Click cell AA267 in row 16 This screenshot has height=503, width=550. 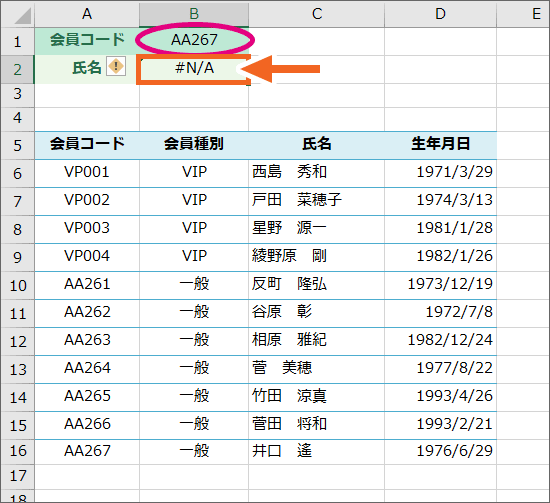tap(87, 451)
